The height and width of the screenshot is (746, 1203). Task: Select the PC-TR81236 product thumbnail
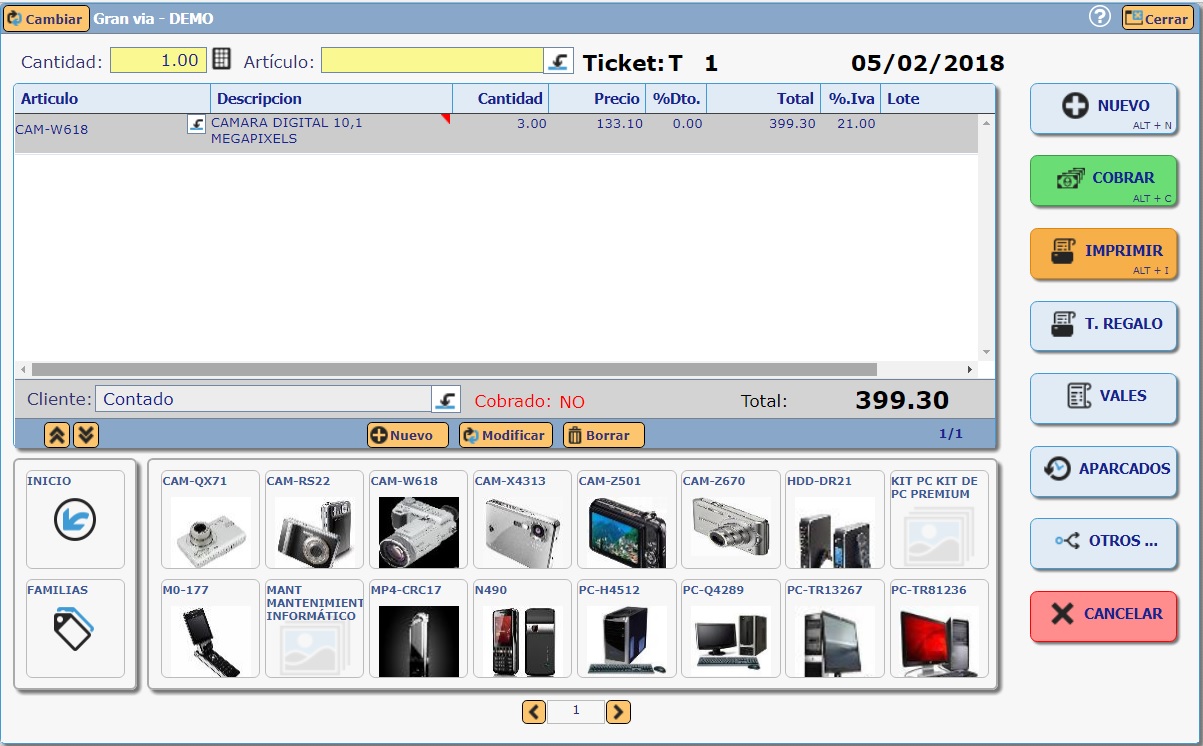click(939, 629)
